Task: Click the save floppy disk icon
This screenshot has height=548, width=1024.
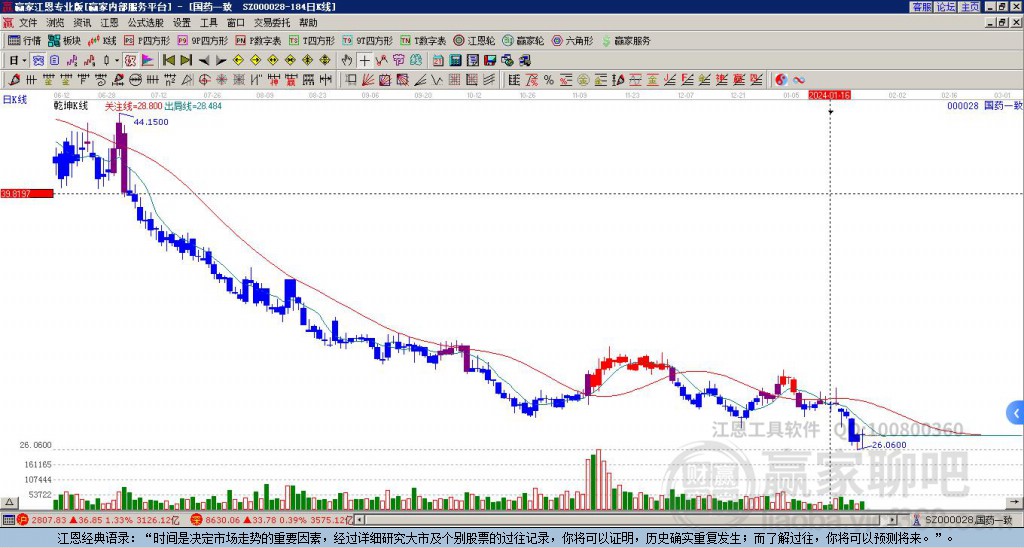Action: 490,60
